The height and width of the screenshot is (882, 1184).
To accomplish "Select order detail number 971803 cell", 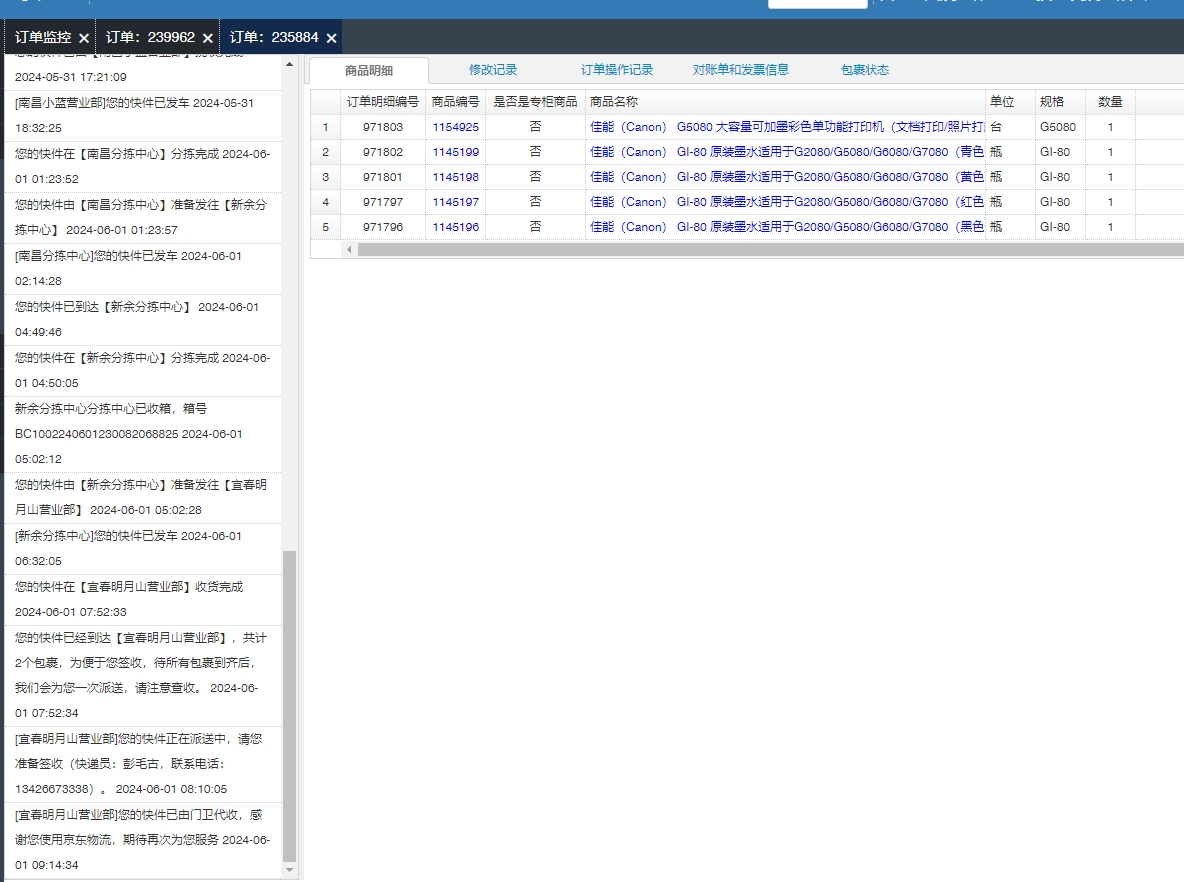I will tap(383, 127).
